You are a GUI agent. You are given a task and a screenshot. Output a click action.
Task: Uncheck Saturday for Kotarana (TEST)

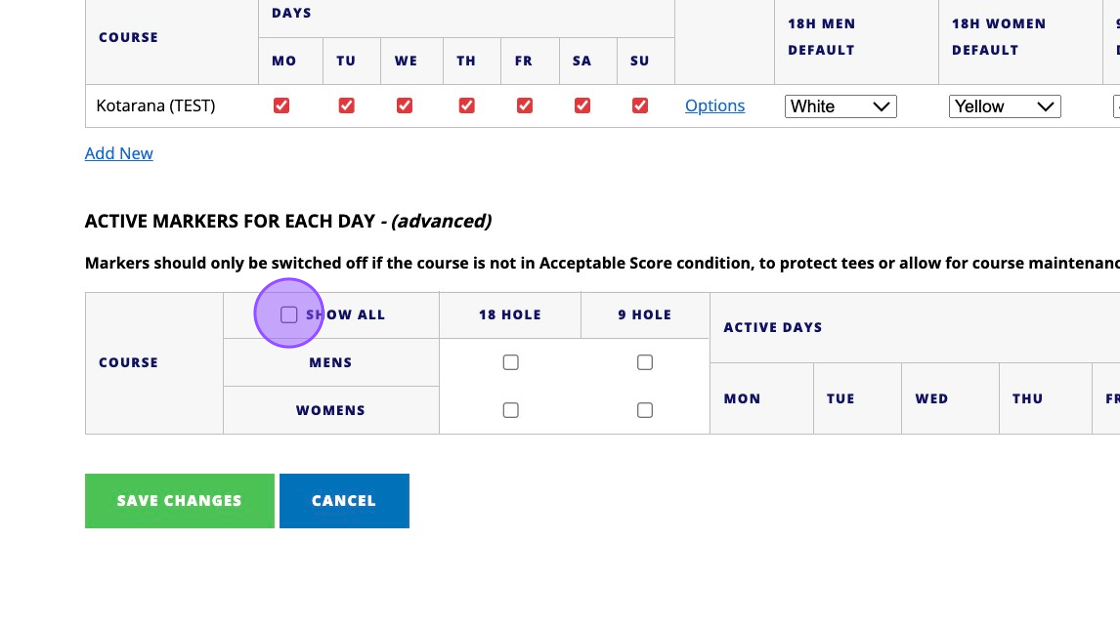point(582,105)
